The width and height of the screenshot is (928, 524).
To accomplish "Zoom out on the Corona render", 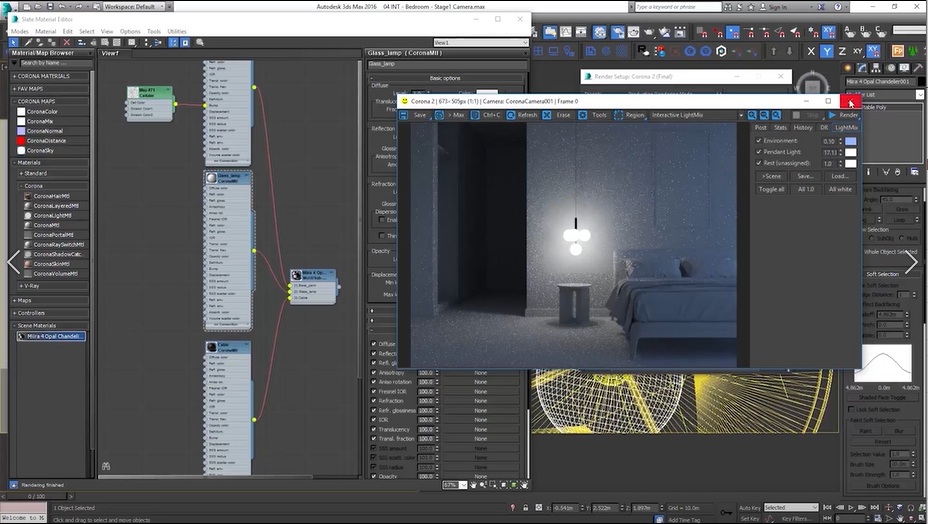I will point(764,115).
